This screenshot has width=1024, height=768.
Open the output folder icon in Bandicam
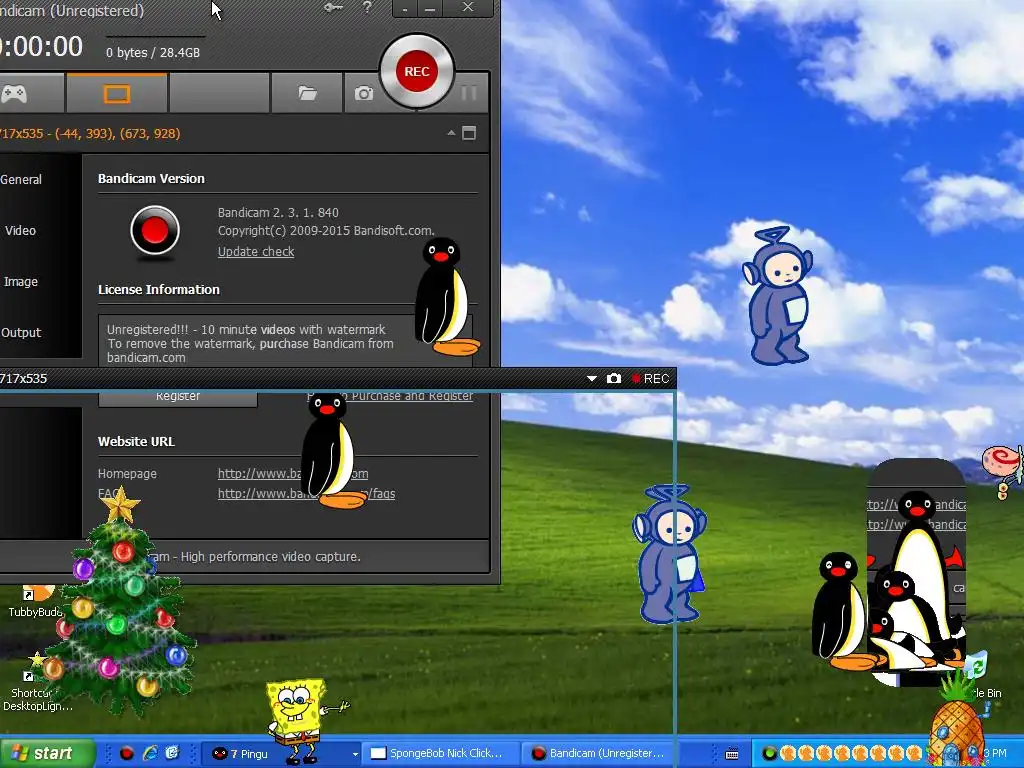click(307, 93)
